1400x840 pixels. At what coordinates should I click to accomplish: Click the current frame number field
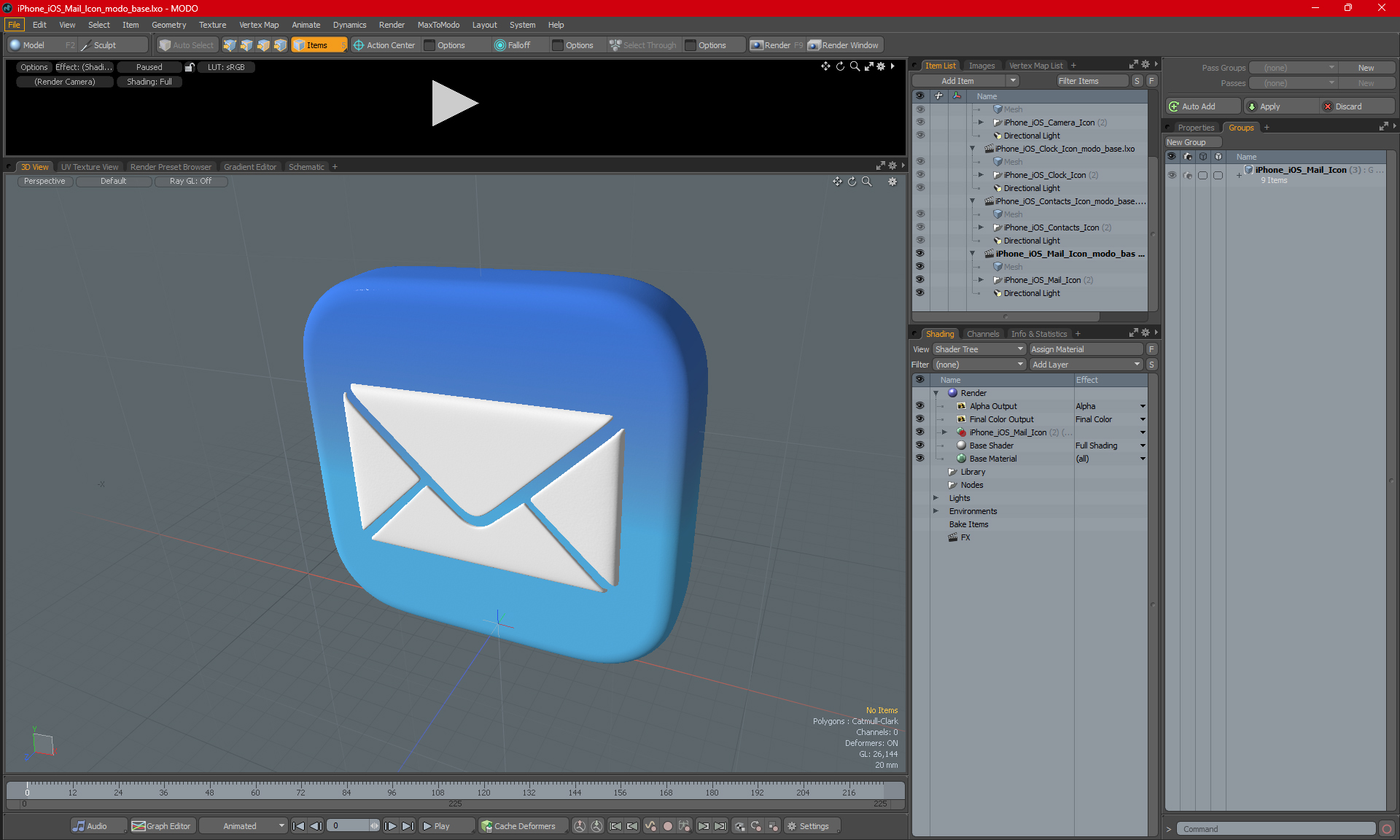tap(349, 826)
